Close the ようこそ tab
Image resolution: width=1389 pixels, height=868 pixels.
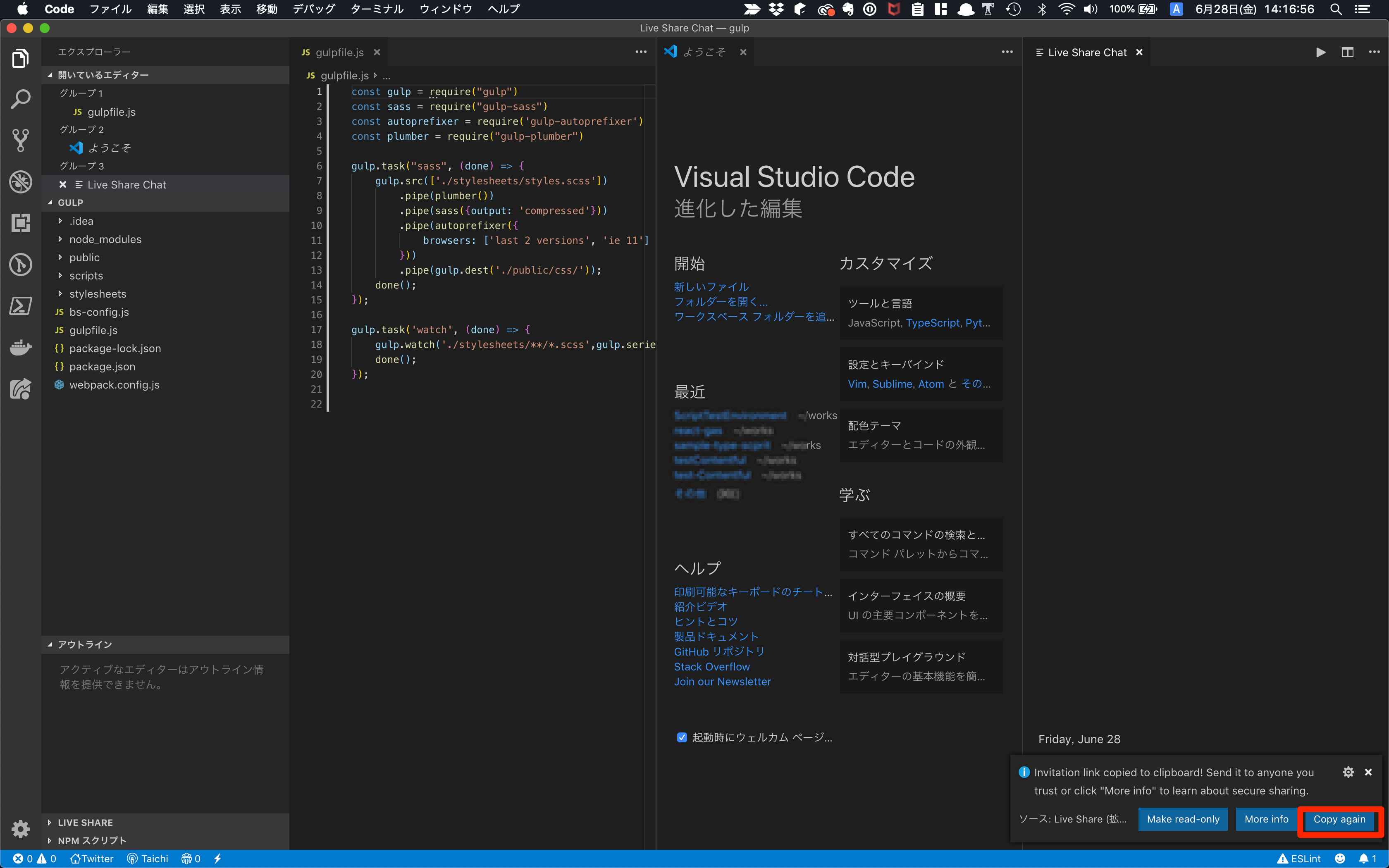coord(743,52)
